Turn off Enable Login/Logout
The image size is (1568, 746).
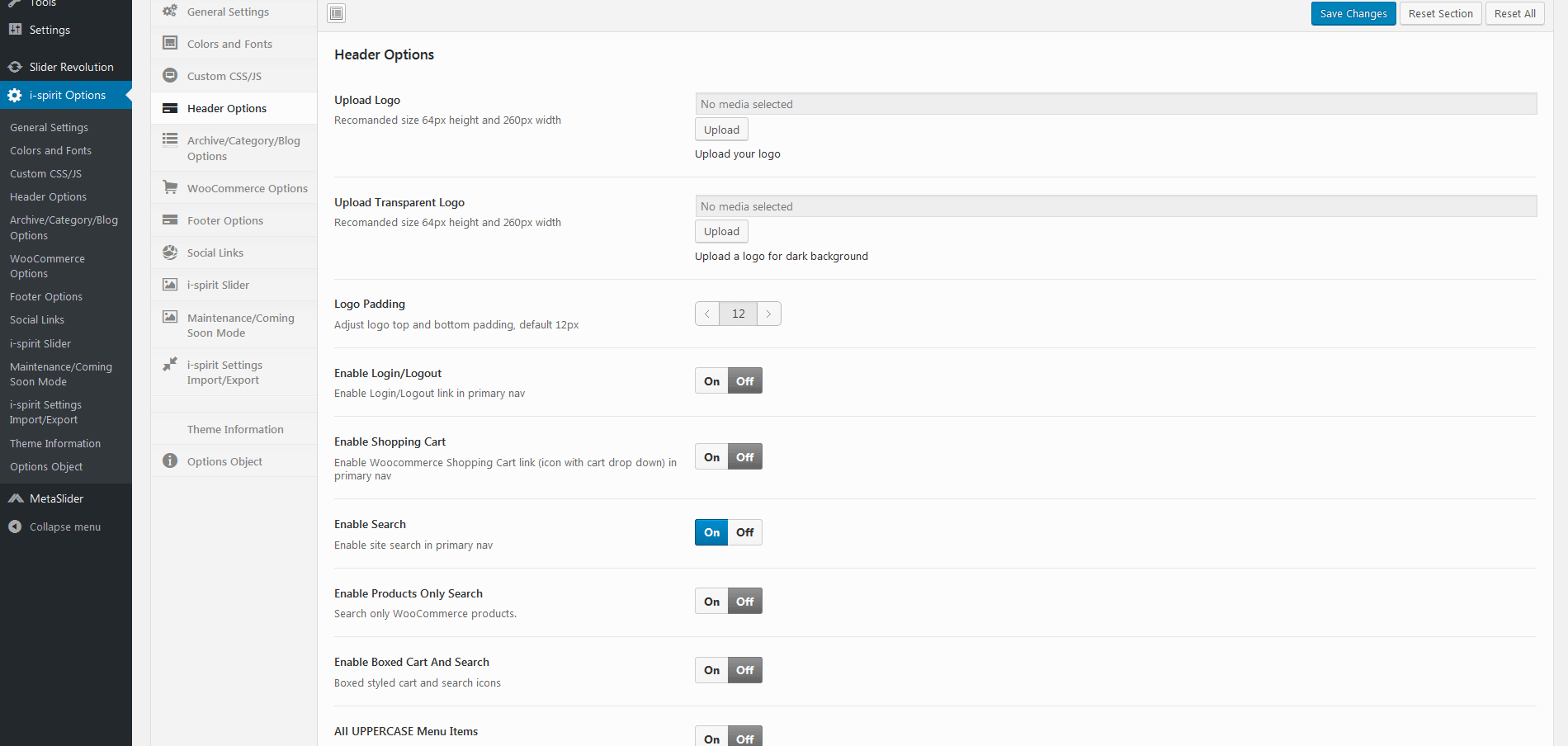745,381
